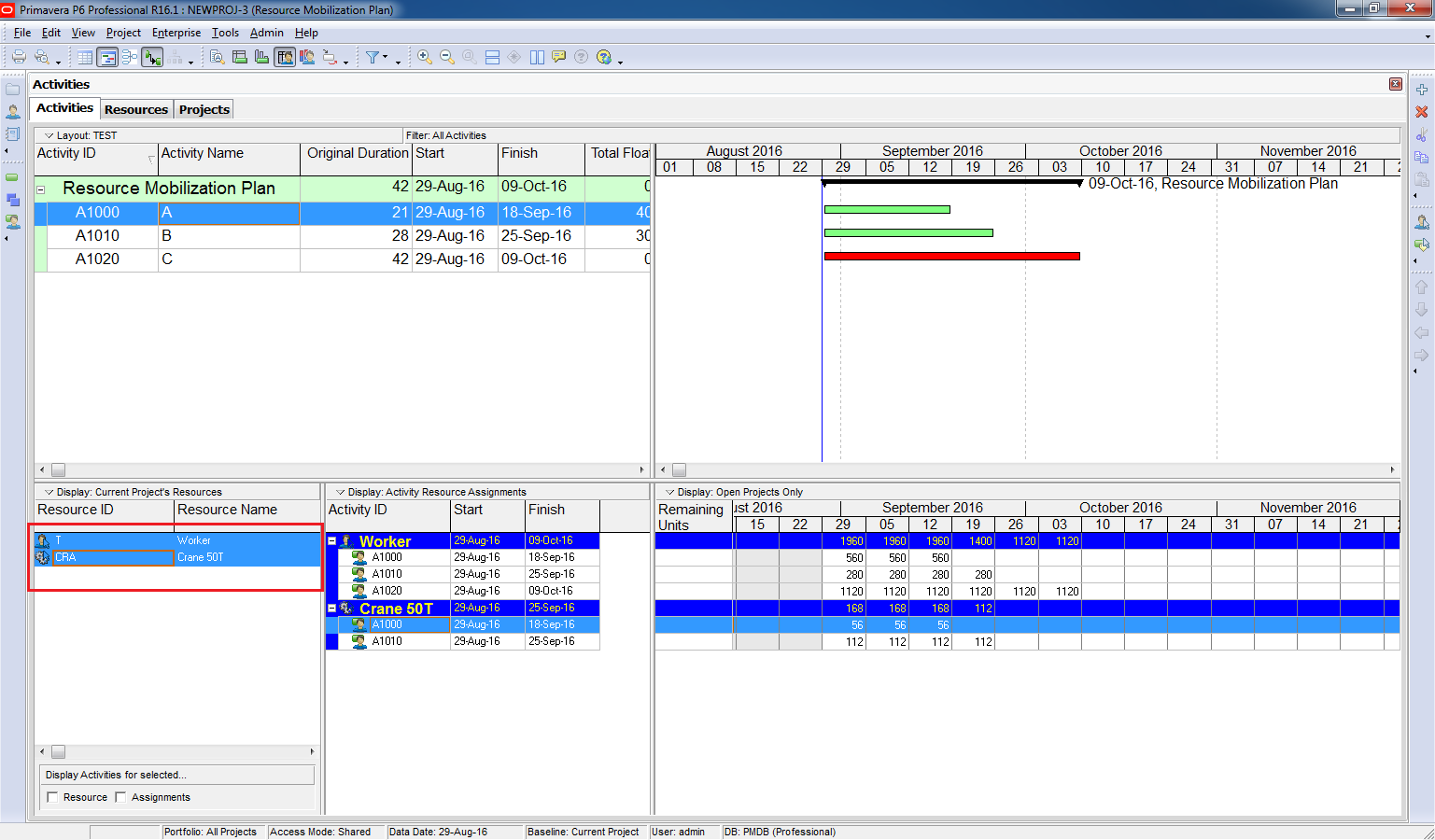Image resolution: width=1435 pixels, height=840 pixels.
Task: Click the Add plus icon on right toolbar
Action: (1421, 90)
